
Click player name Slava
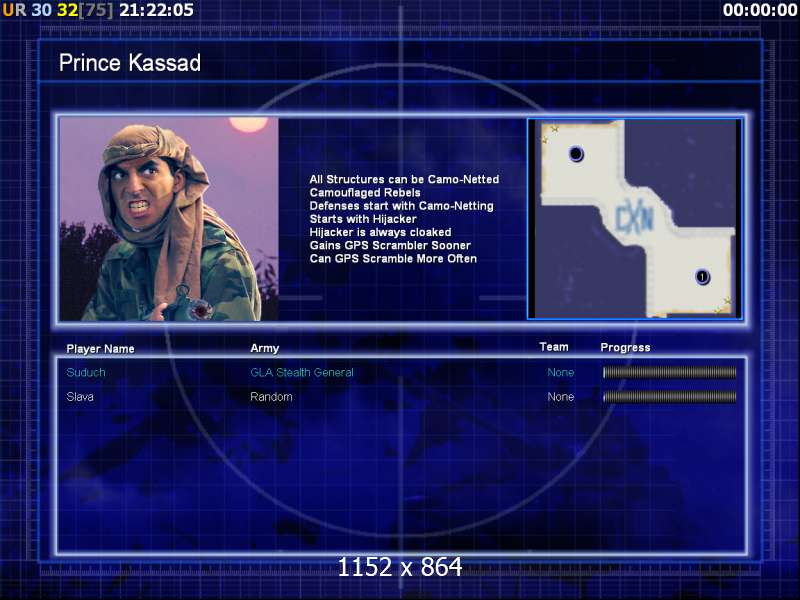[80, 397]
